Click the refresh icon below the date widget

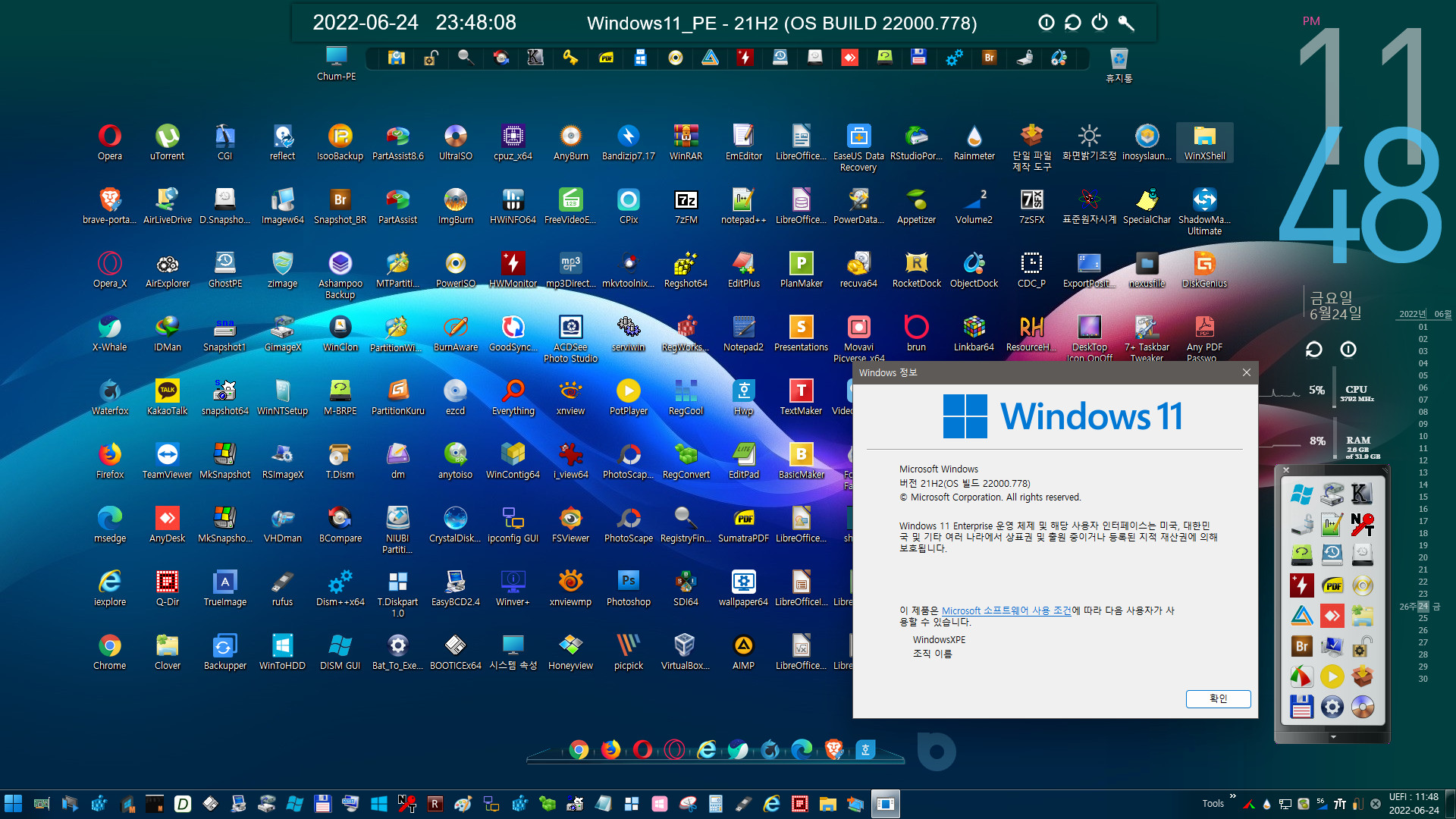tap(1314, 350)
